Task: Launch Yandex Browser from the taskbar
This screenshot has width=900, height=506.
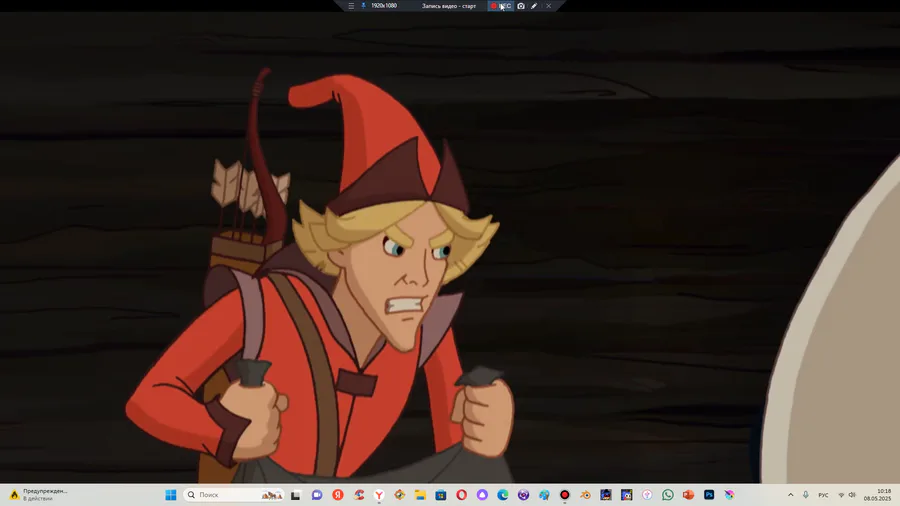Action: click(379, 495)
